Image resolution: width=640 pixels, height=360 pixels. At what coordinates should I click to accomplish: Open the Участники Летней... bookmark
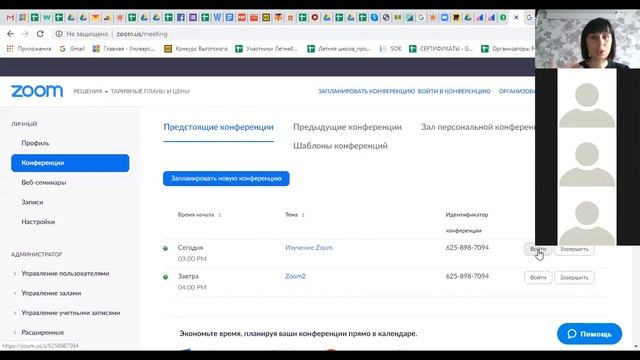point(267,49)
